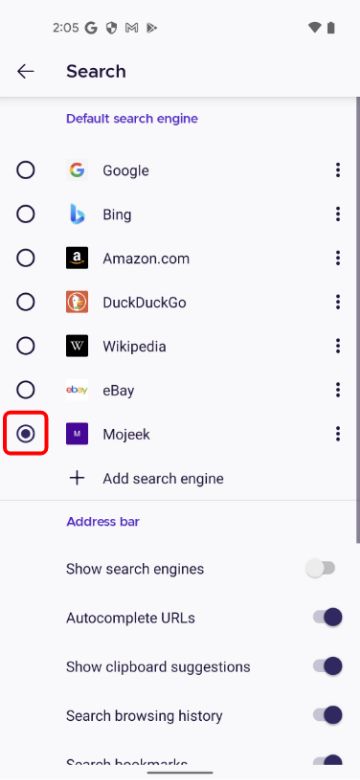Open the three-dot menu for Bing
Image resolution: width=360 pixels, height=780 pixels.
tap(338, 214)
